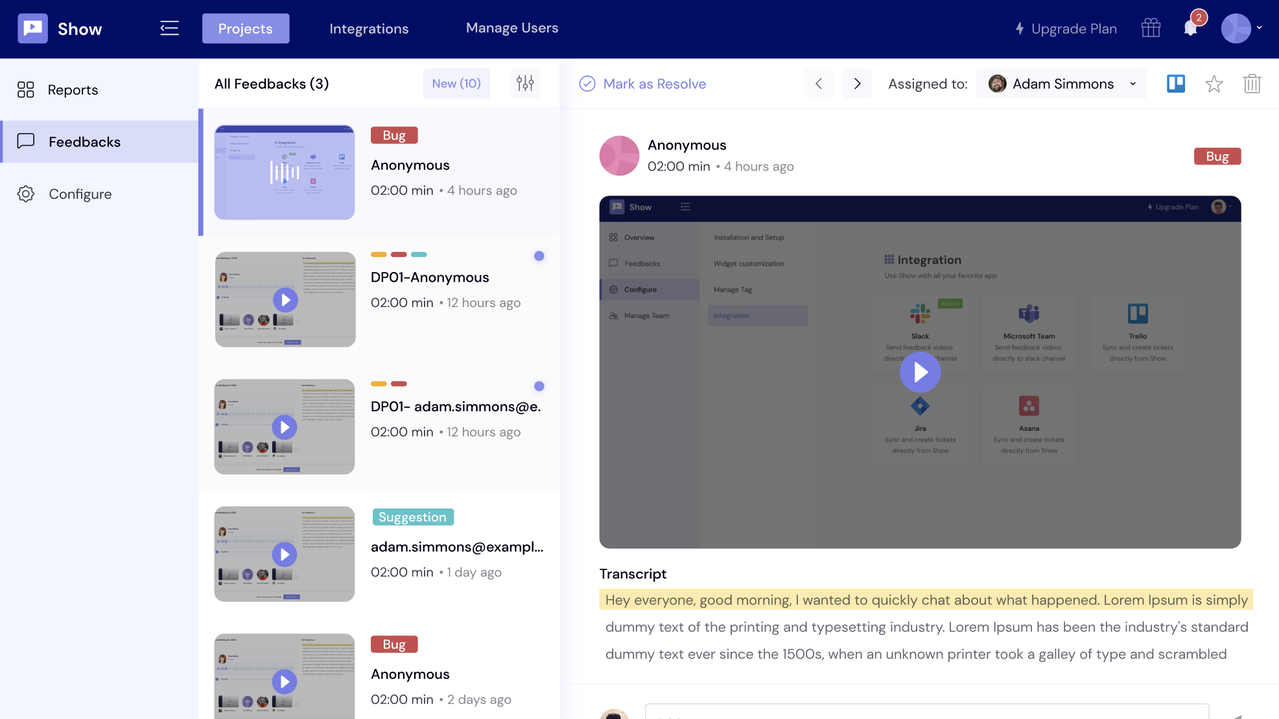Star this feedback as favorite

pyautogui.click(x=1214, y=84)
